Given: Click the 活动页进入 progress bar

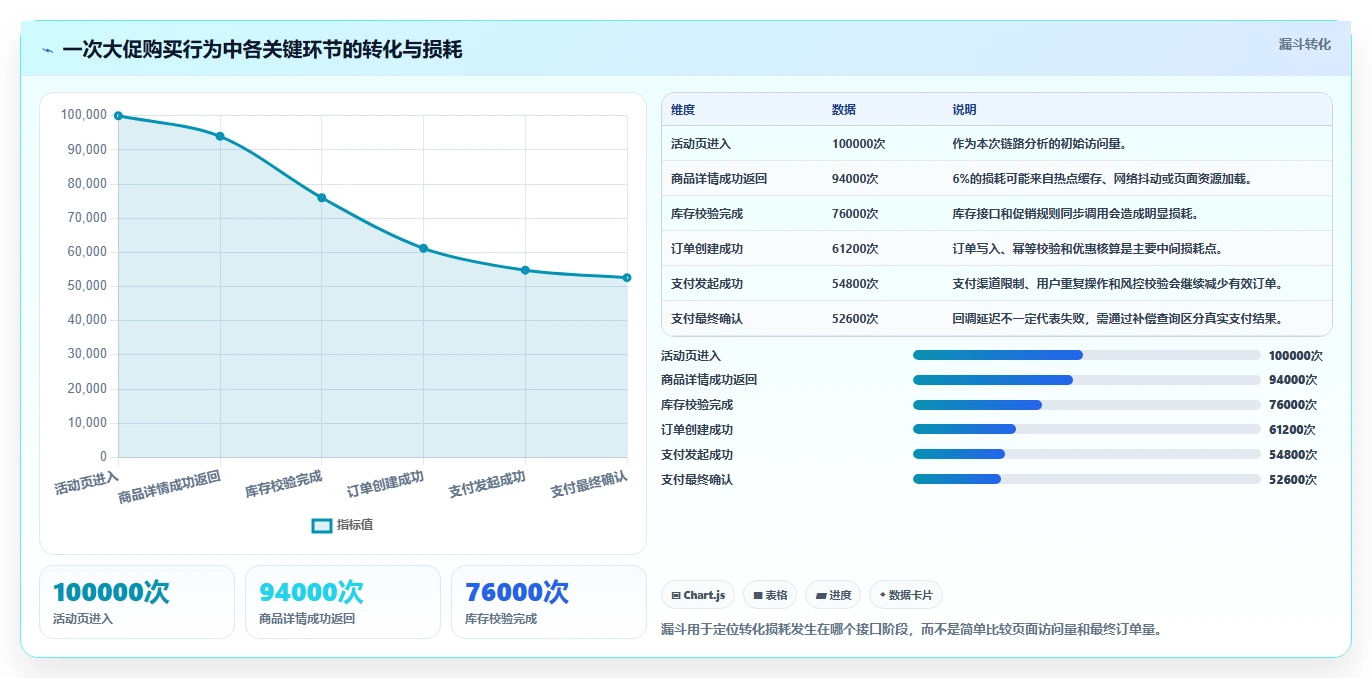Looking at the screenshot, I should point(1086,355).
